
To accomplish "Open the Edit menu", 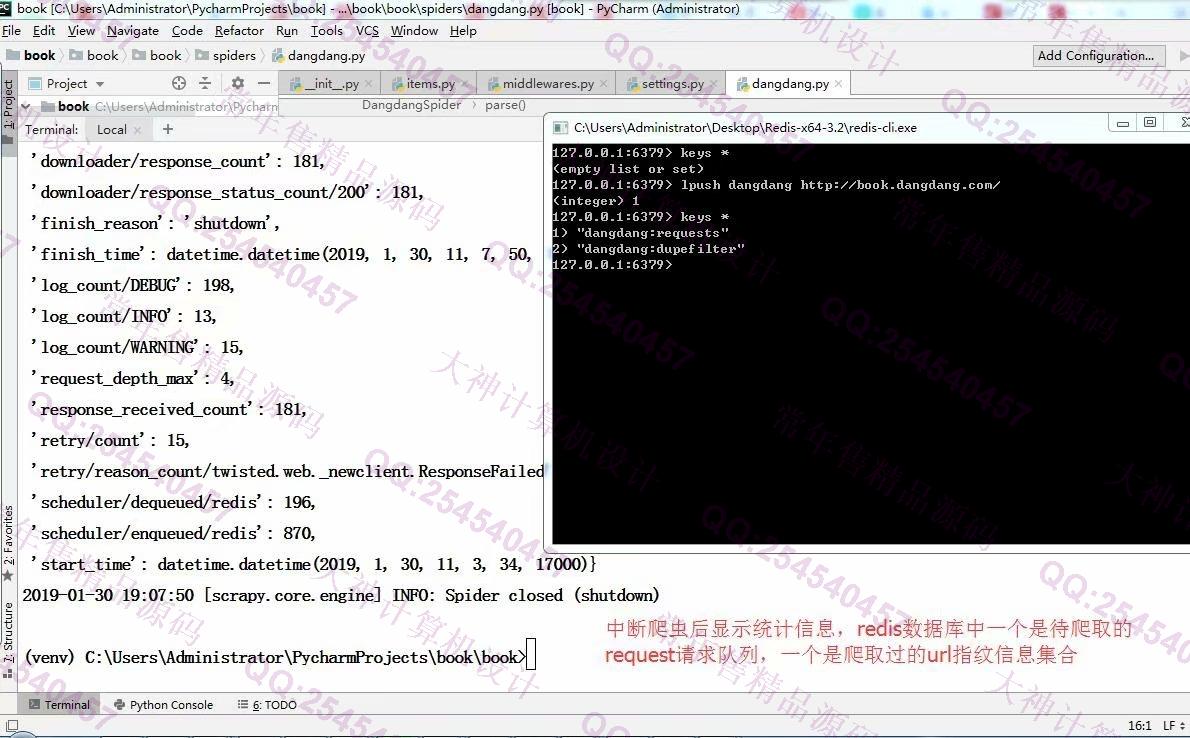I will tap(44, 30).
